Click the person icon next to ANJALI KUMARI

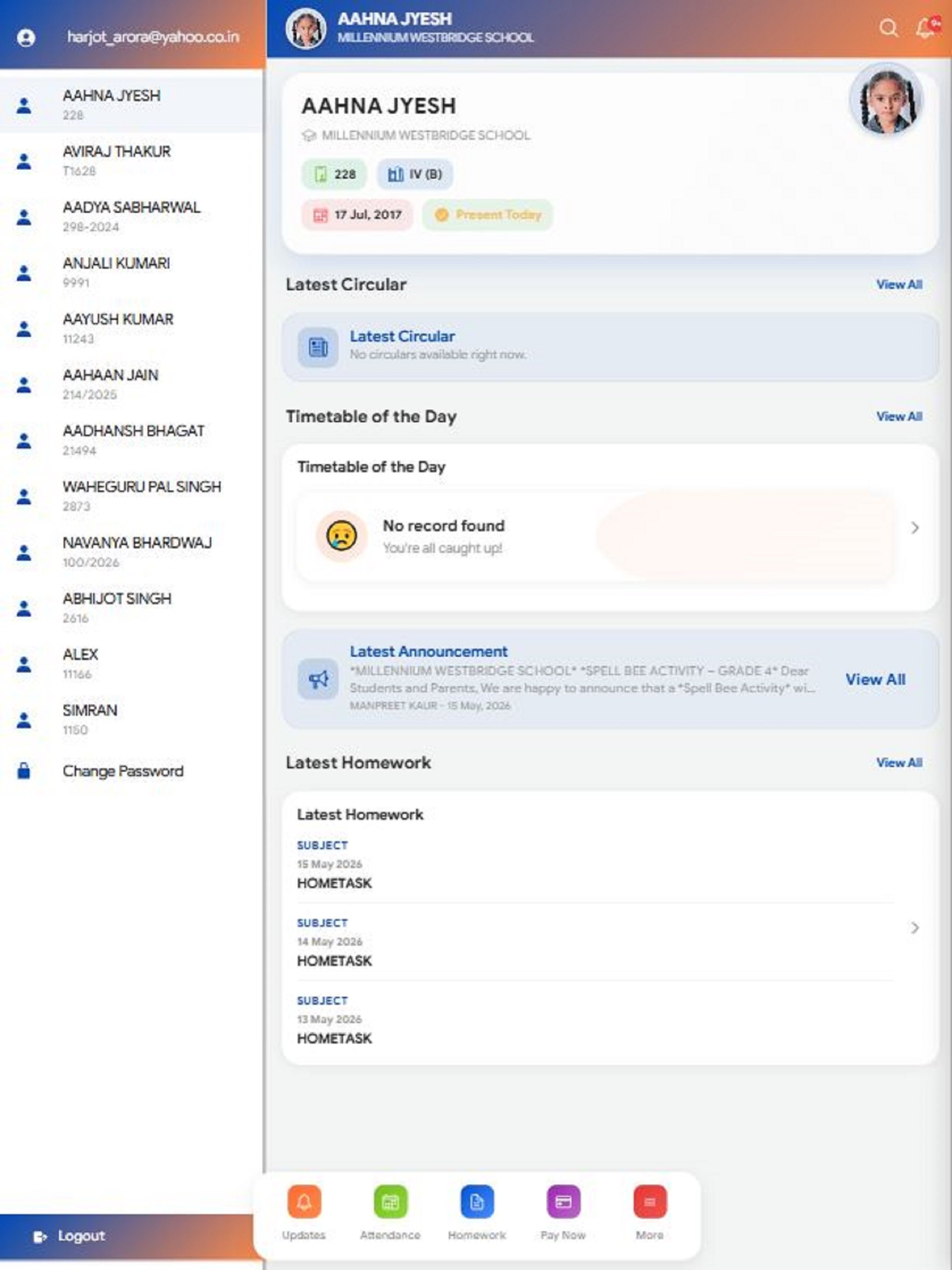click(24, 273)
